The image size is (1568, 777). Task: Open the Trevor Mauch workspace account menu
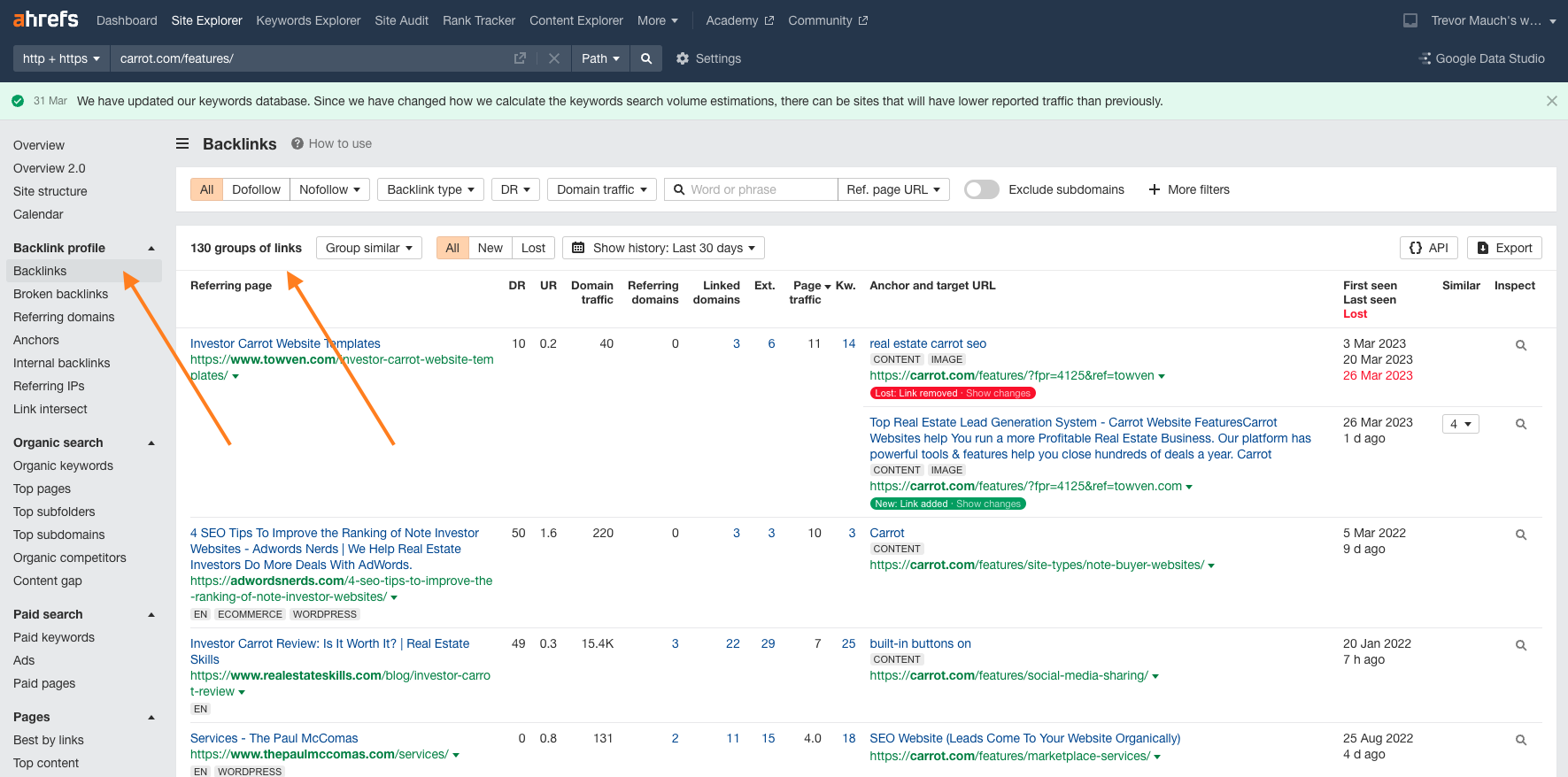[1494, 20]
